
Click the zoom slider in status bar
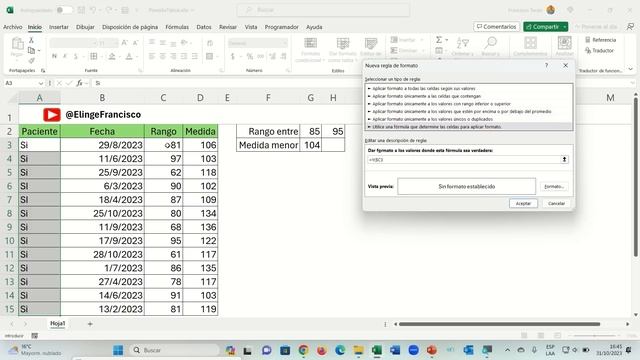point(595,336)
